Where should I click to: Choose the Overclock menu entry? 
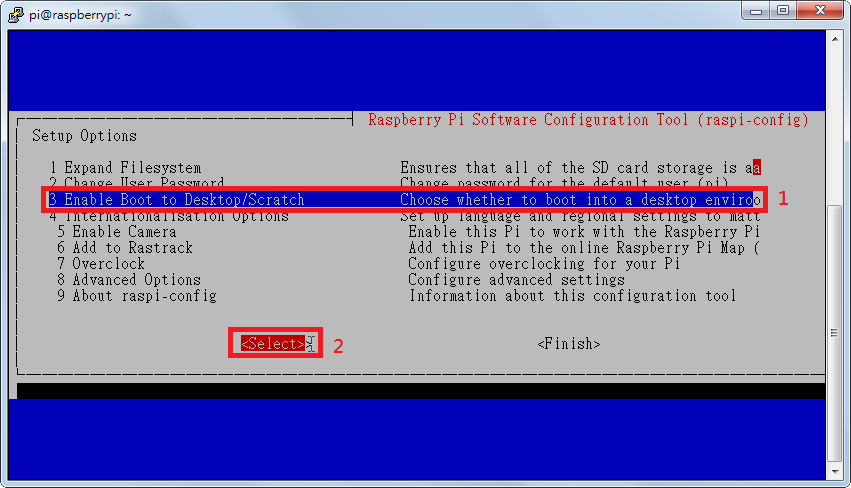click(x=108, y=264)
